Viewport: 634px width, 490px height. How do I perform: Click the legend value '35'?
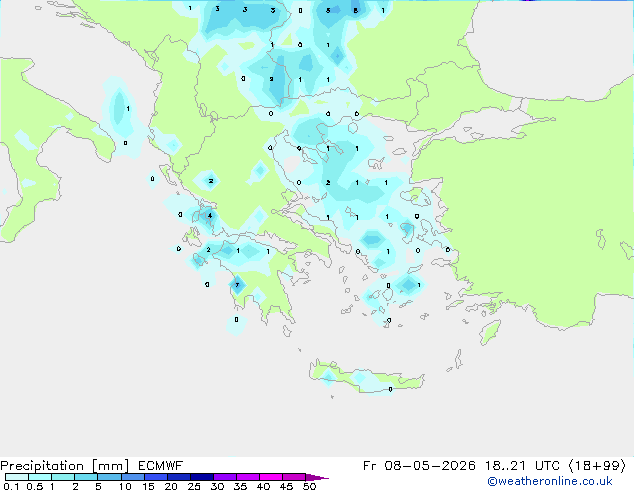click(x=240, y=486)
